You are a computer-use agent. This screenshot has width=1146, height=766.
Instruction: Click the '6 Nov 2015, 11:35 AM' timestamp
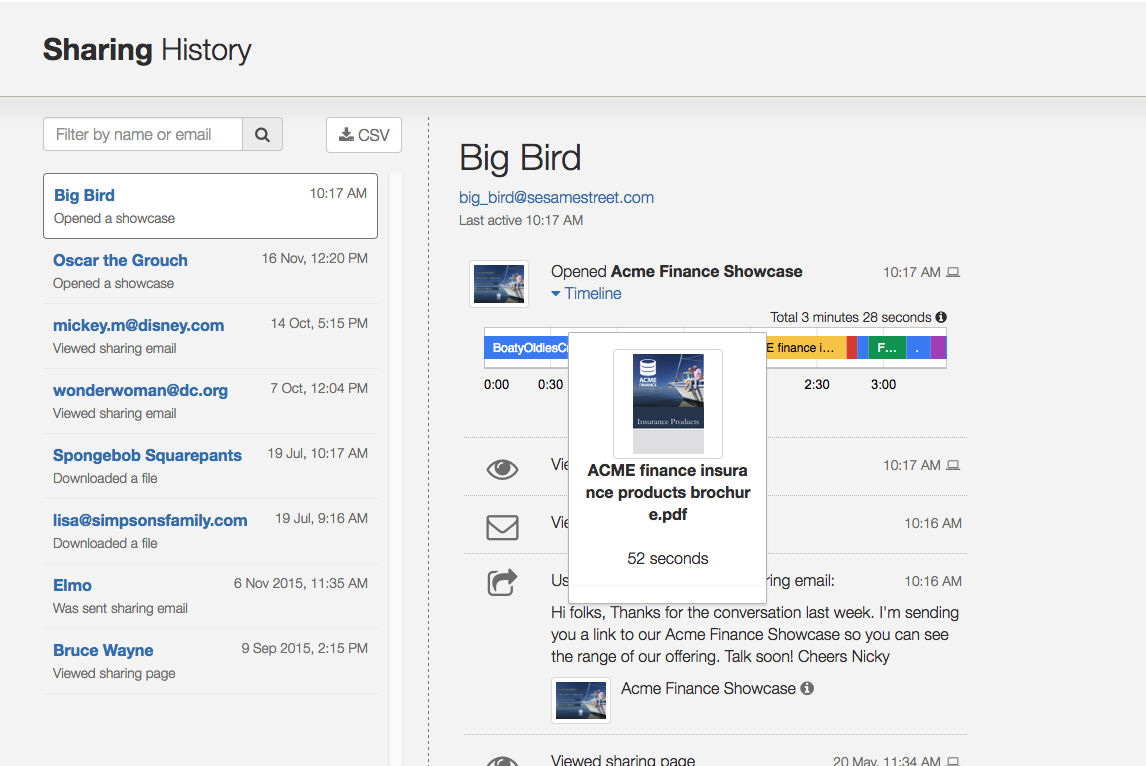point(301,583)
